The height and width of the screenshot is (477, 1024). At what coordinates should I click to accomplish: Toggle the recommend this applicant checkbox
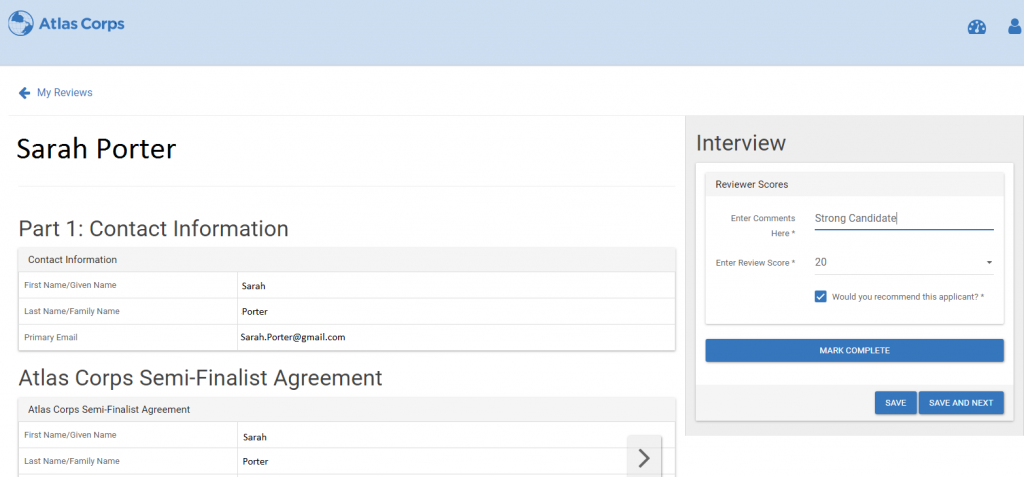point(821,297)
